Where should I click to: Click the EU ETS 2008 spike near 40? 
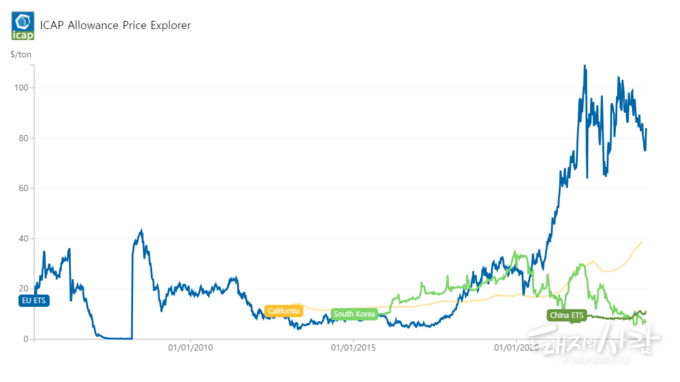[x=141, y=231]
